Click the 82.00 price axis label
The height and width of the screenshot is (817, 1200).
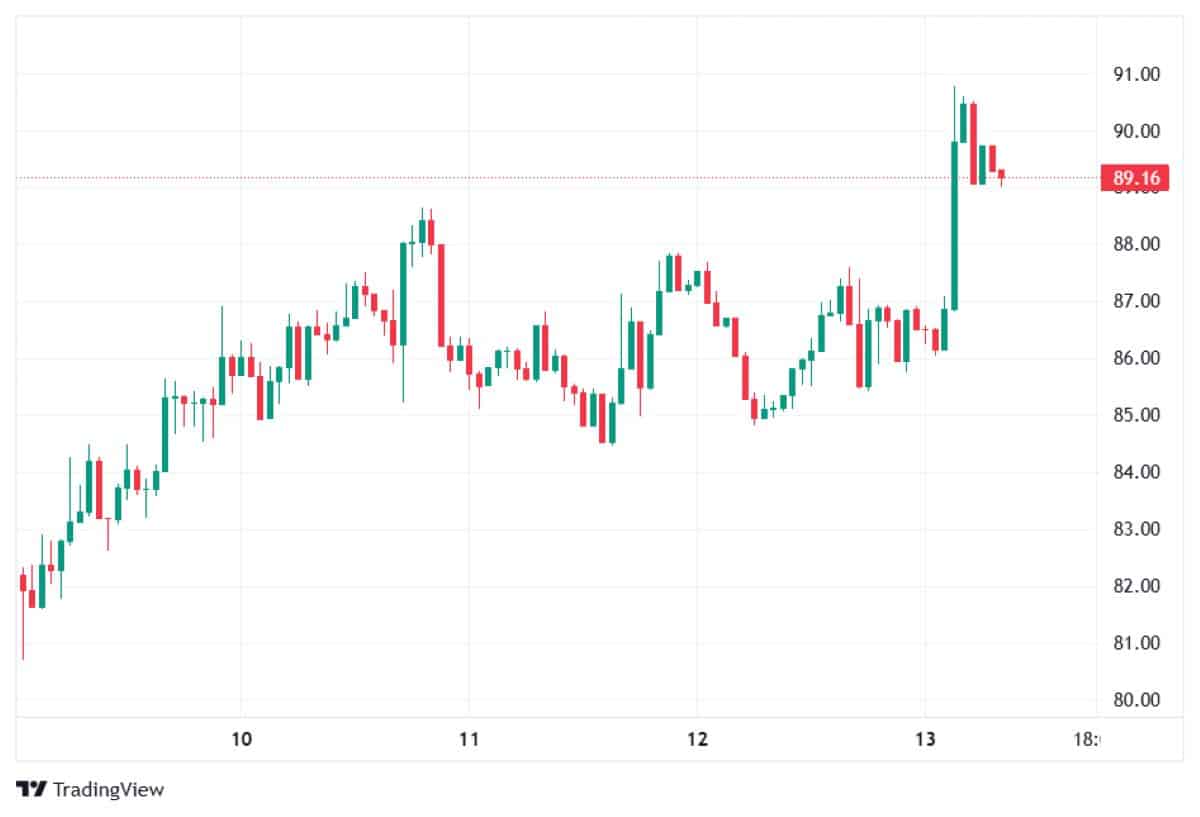coord(1137,586)
